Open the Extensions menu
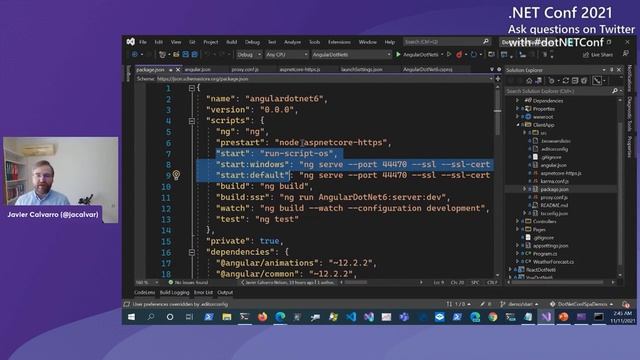The width and height of the screenshot is (640, 360). click(339, 42)
